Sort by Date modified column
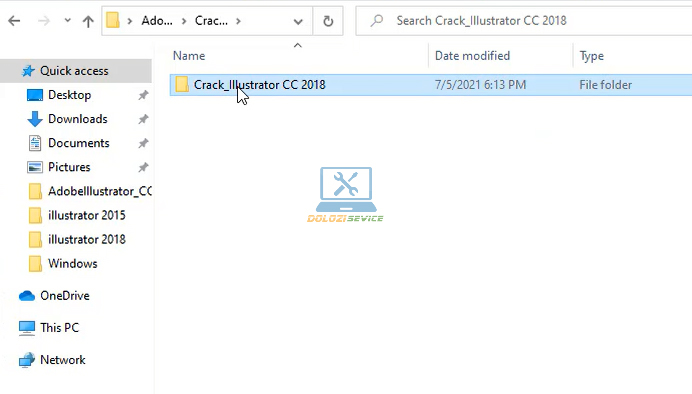692x394 pixels. pos(472,56)
